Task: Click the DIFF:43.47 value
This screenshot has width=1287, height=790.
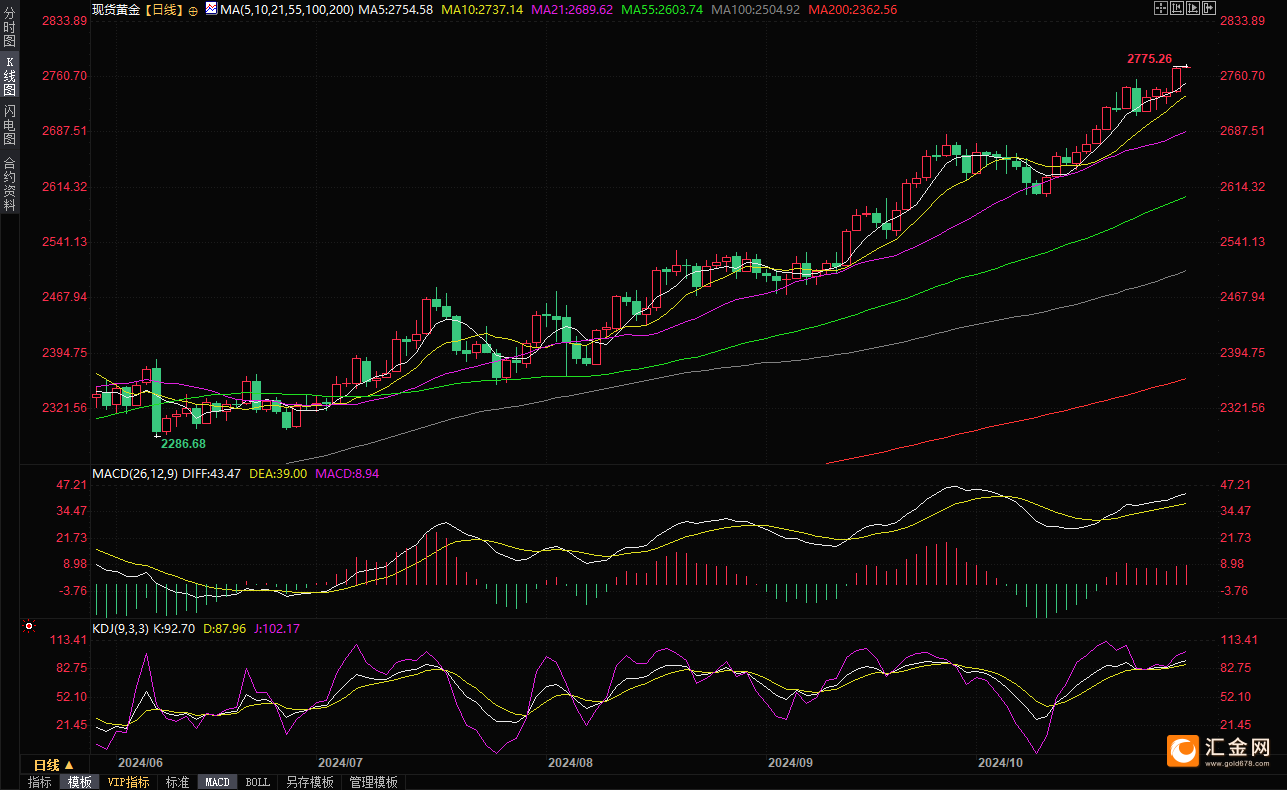Action: coord(210,473)
